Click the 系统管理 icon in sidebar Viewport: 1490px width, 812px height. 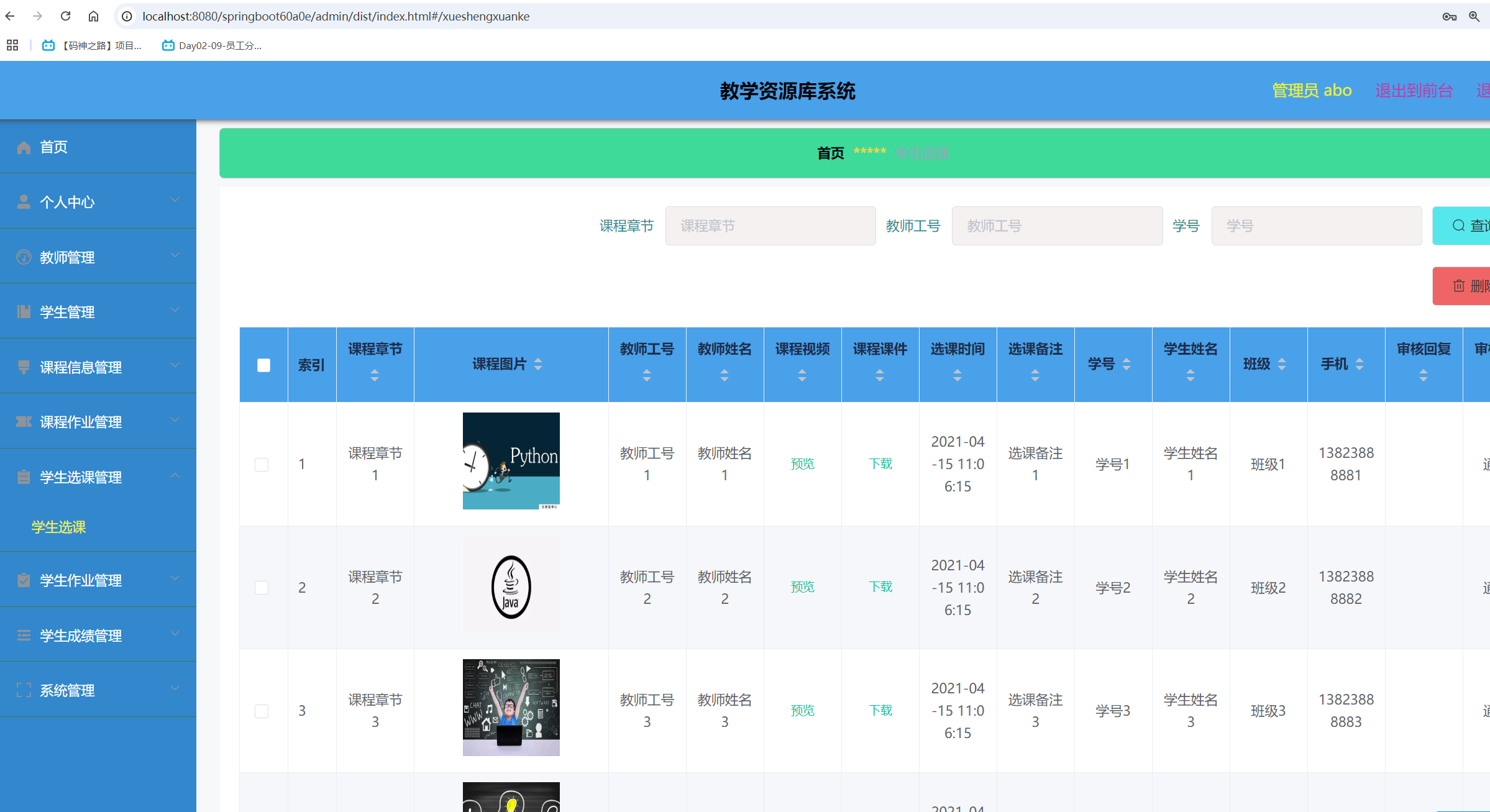coord(24,690)
